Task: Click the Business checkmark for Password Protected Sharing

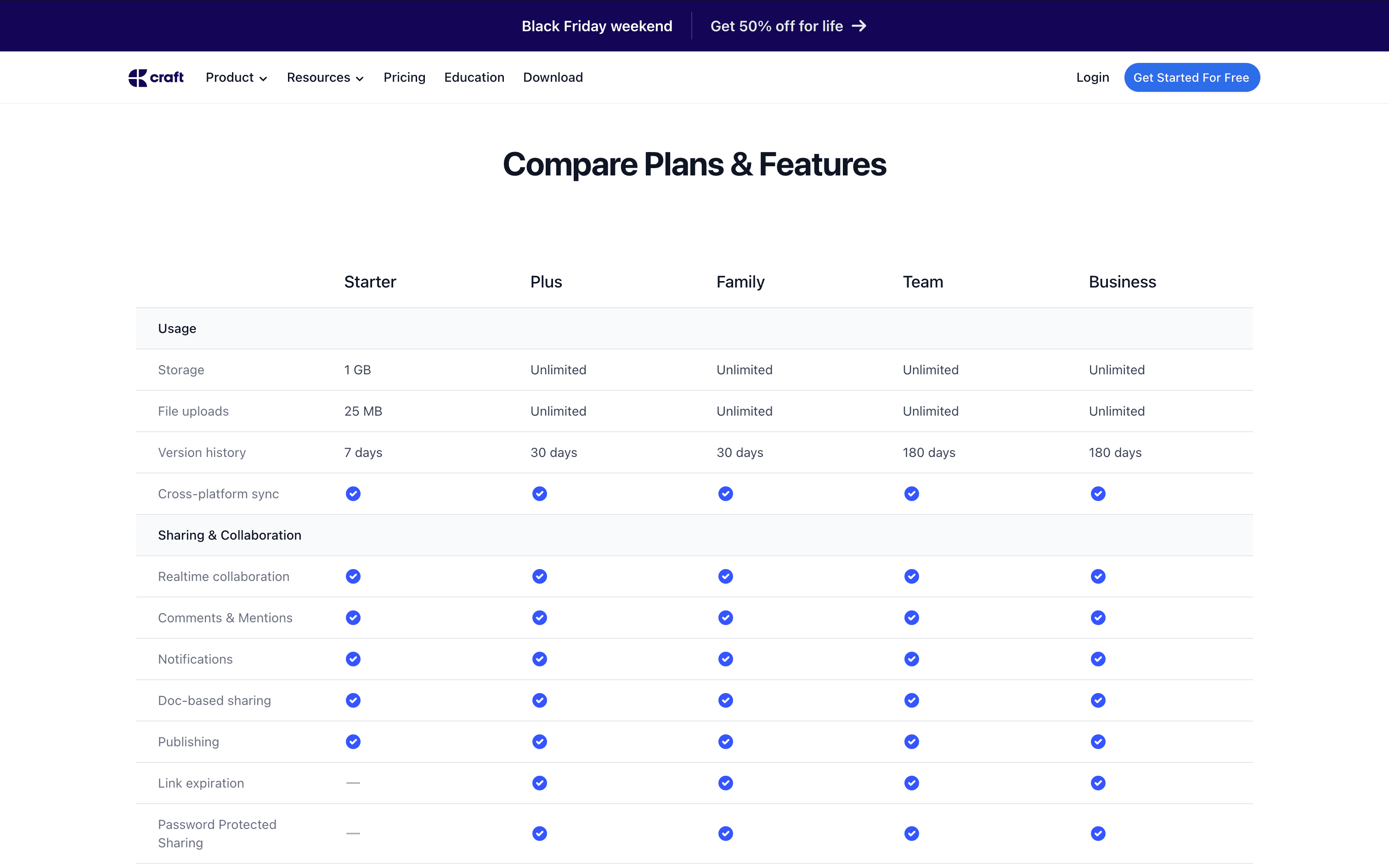Action: tap(1097, 833)
